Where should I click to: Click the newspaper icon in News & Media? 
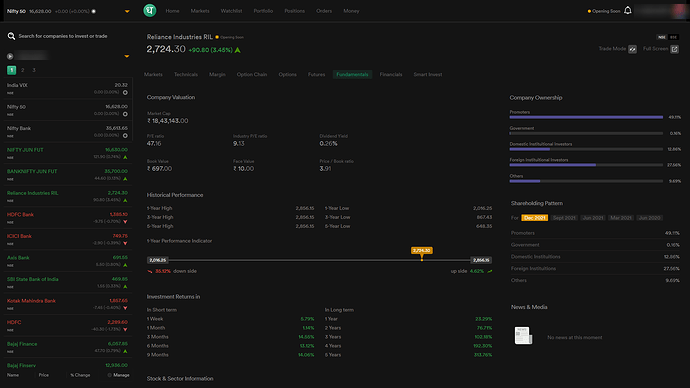523,336
